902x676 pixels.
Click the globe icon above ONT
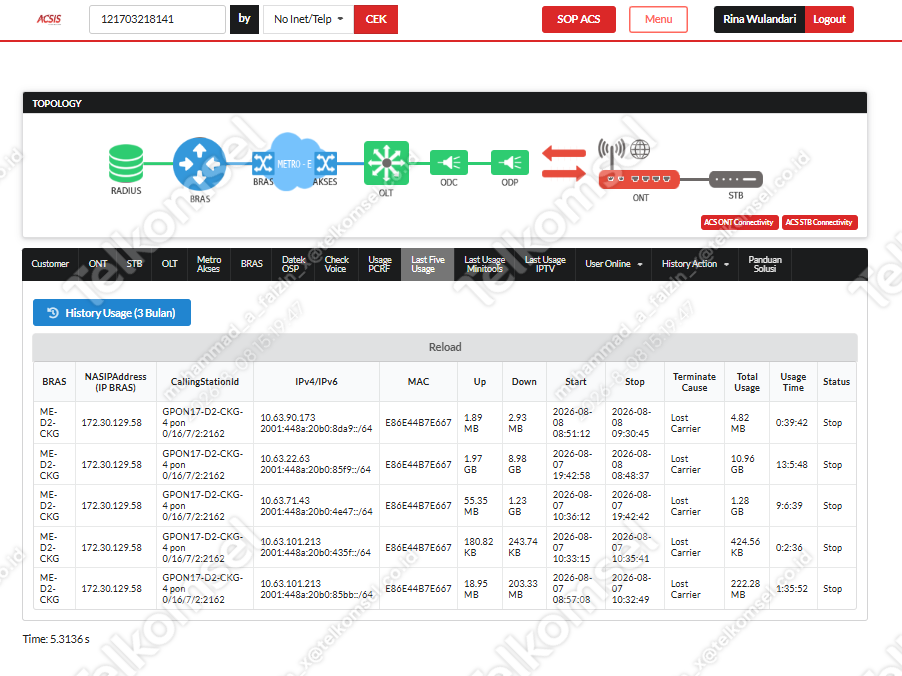tap(640, 150)
